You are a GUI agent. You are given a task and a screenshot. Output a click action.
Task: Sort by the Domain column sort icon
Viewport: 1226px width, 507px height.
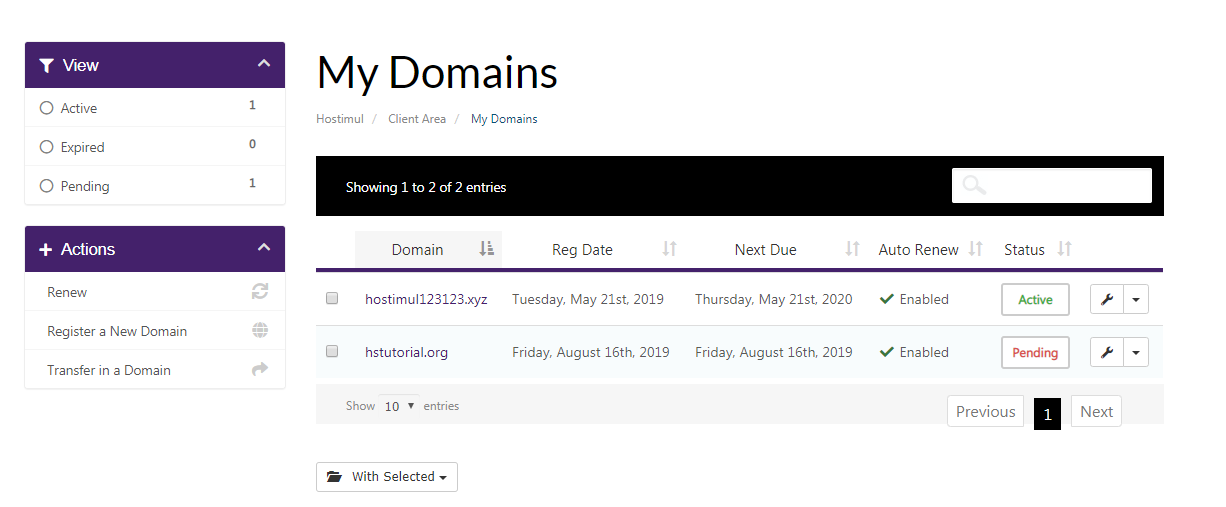click(x=486, y=249)
